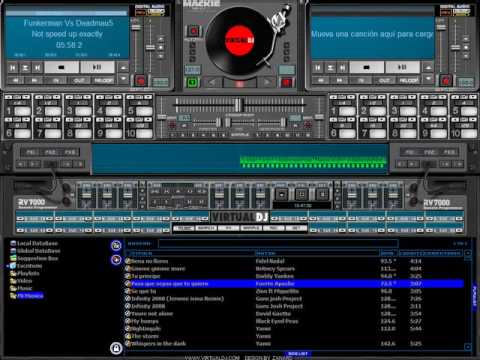
Task: Click the left arrow under the turntable
Action: (212, 82)
